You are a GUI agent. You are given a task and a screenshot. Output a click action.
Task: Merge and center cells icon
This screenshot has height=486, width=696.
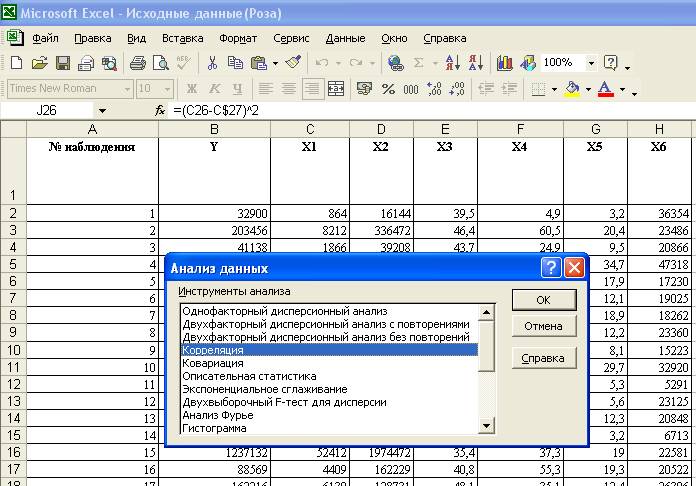pyautogui.click(x=336, y=89)
